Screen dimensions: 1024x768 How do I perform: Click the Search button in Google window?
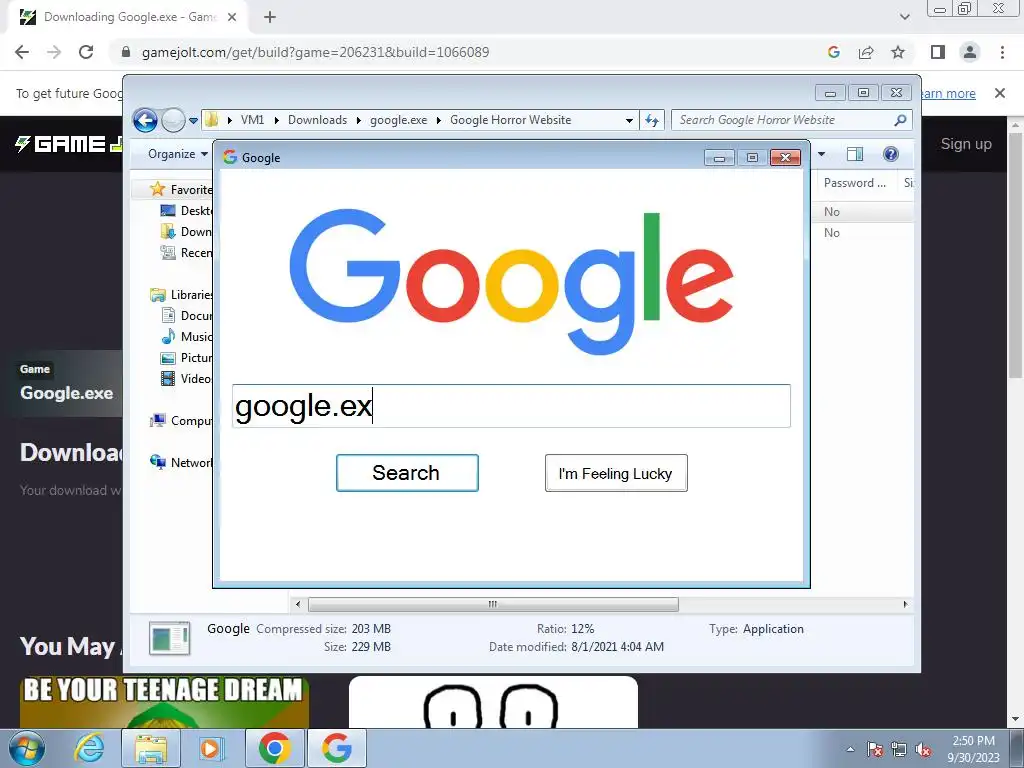tap(407, 473)
